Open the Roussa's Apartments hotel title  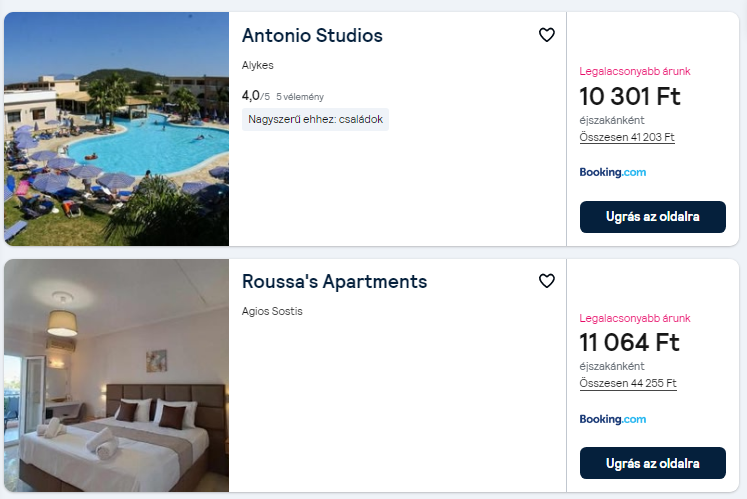pos(334,282)
